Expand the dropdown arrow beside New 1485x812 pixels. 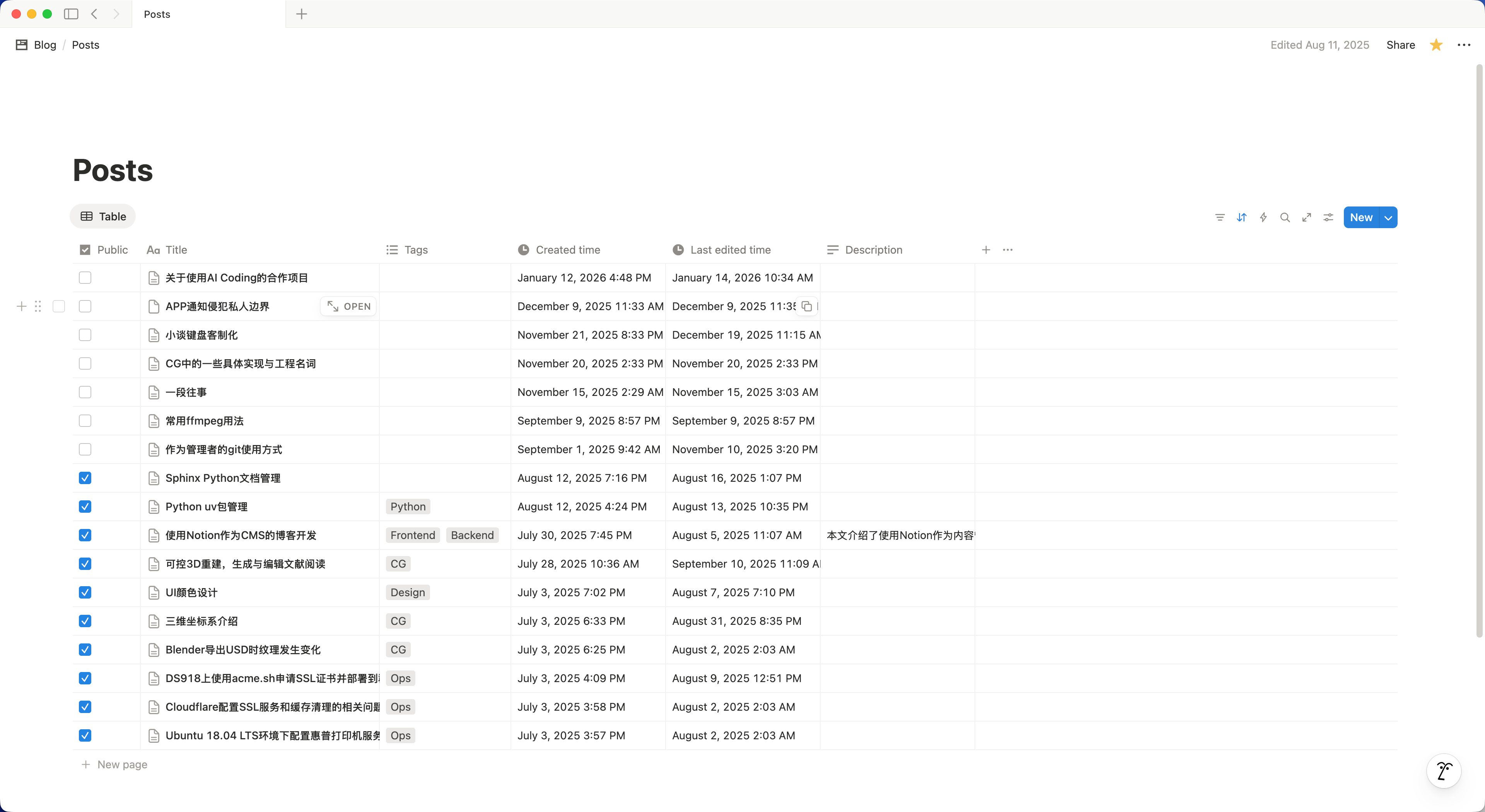click(1388, 217)
